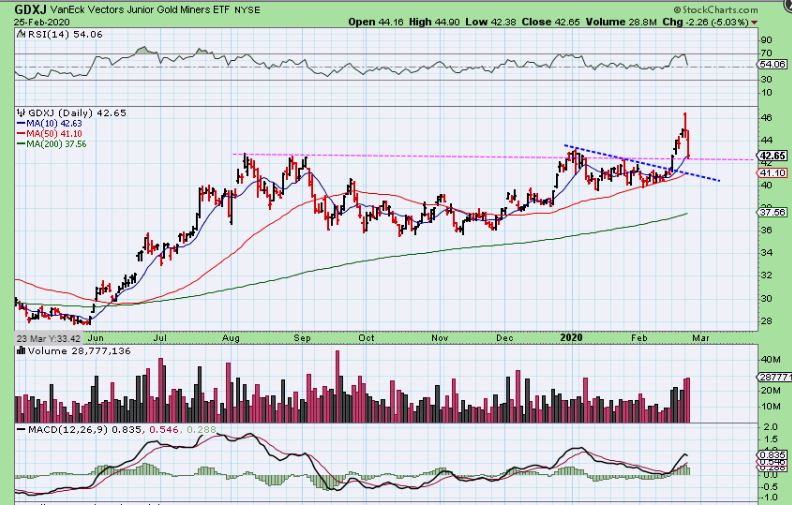792x505 pixels.
Task: Click the Mar label on the date axis
Action: pos(701,338)
